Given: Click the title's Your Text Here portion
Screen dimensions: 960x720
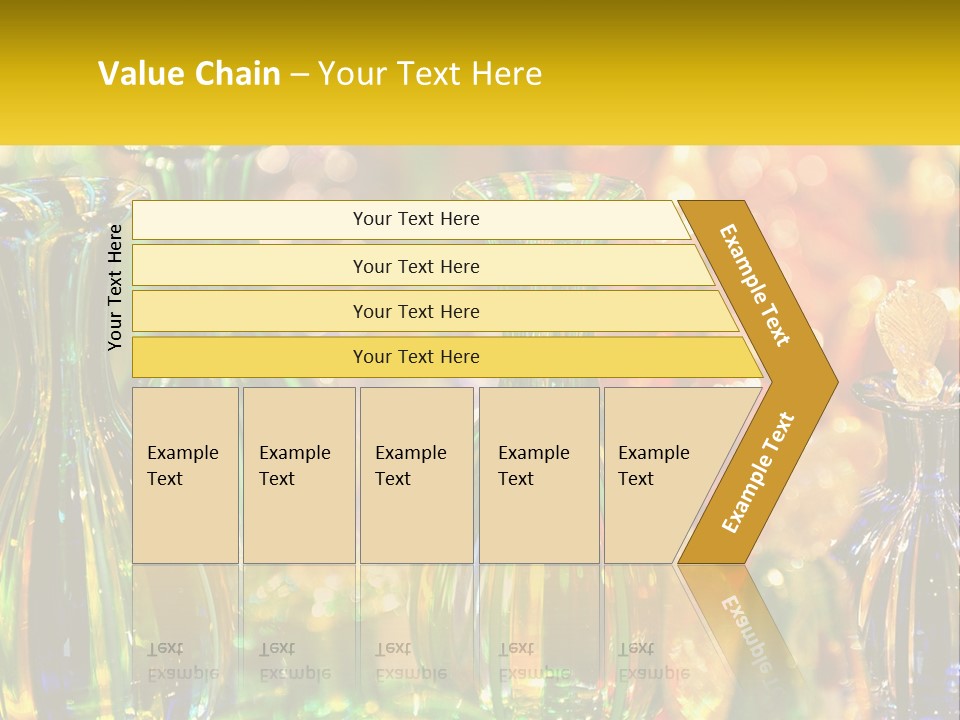Looking at the screenshot, I should tap(430, 73).
